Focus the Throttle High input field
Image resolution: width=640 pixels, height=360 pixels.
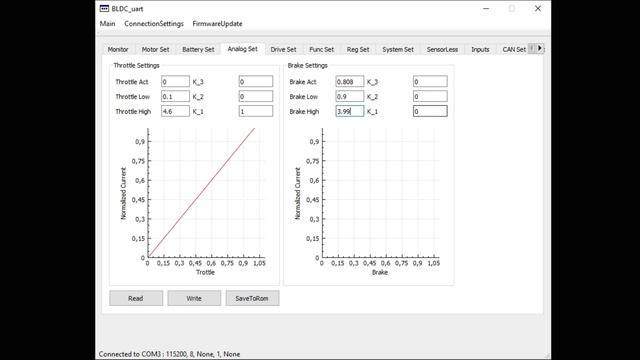tap(175, 111)
